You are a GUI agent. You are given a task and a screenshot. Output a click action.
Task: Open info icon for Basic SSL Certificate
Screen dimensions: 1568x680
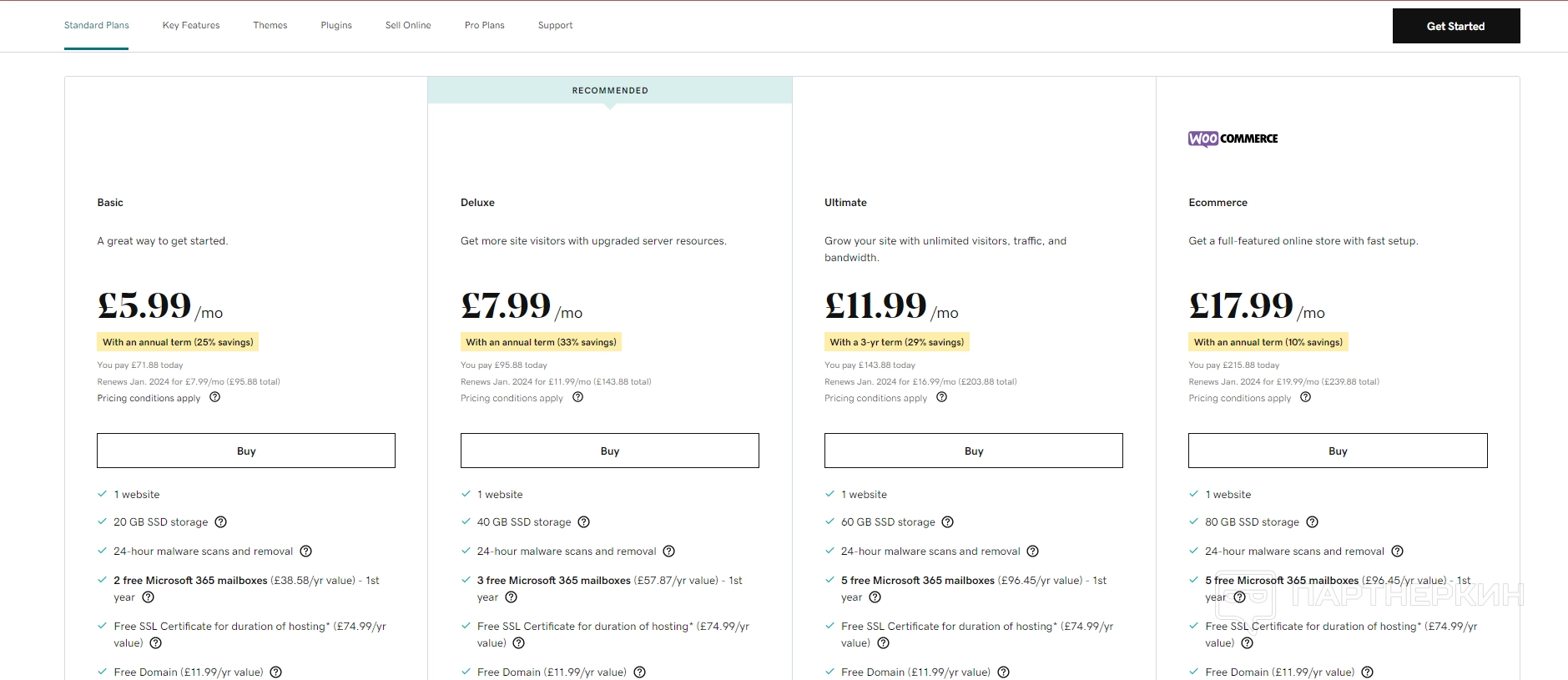[x=155, y=643]
